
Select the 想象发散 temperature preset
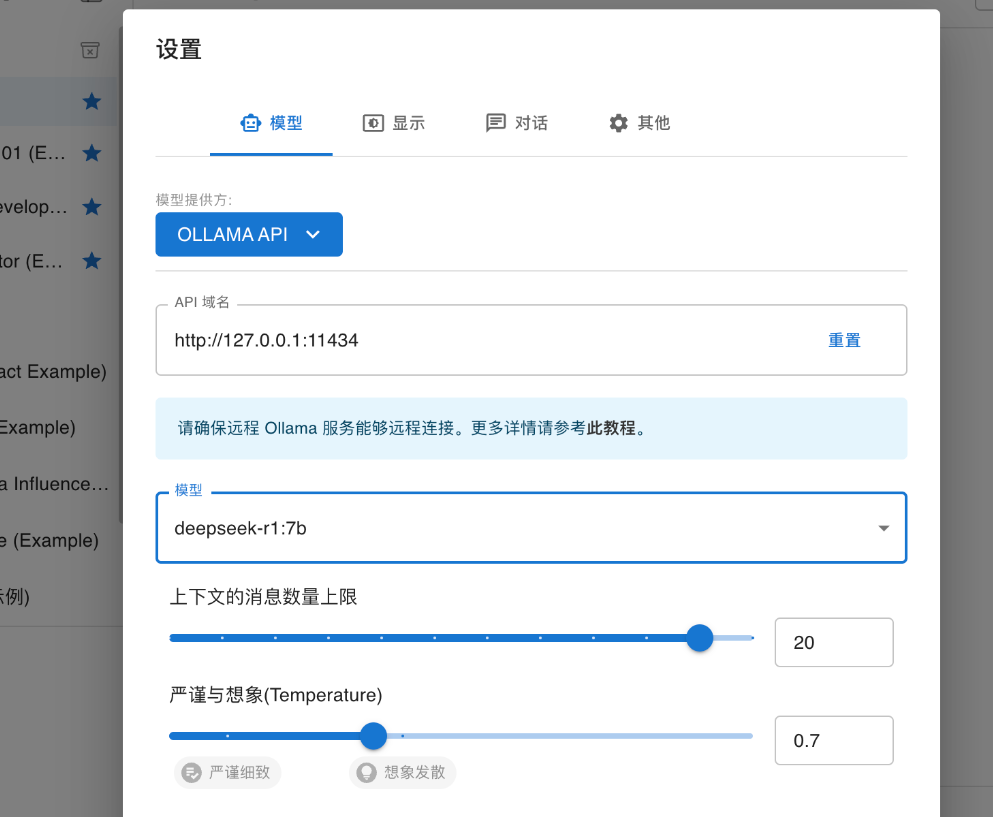402,773
